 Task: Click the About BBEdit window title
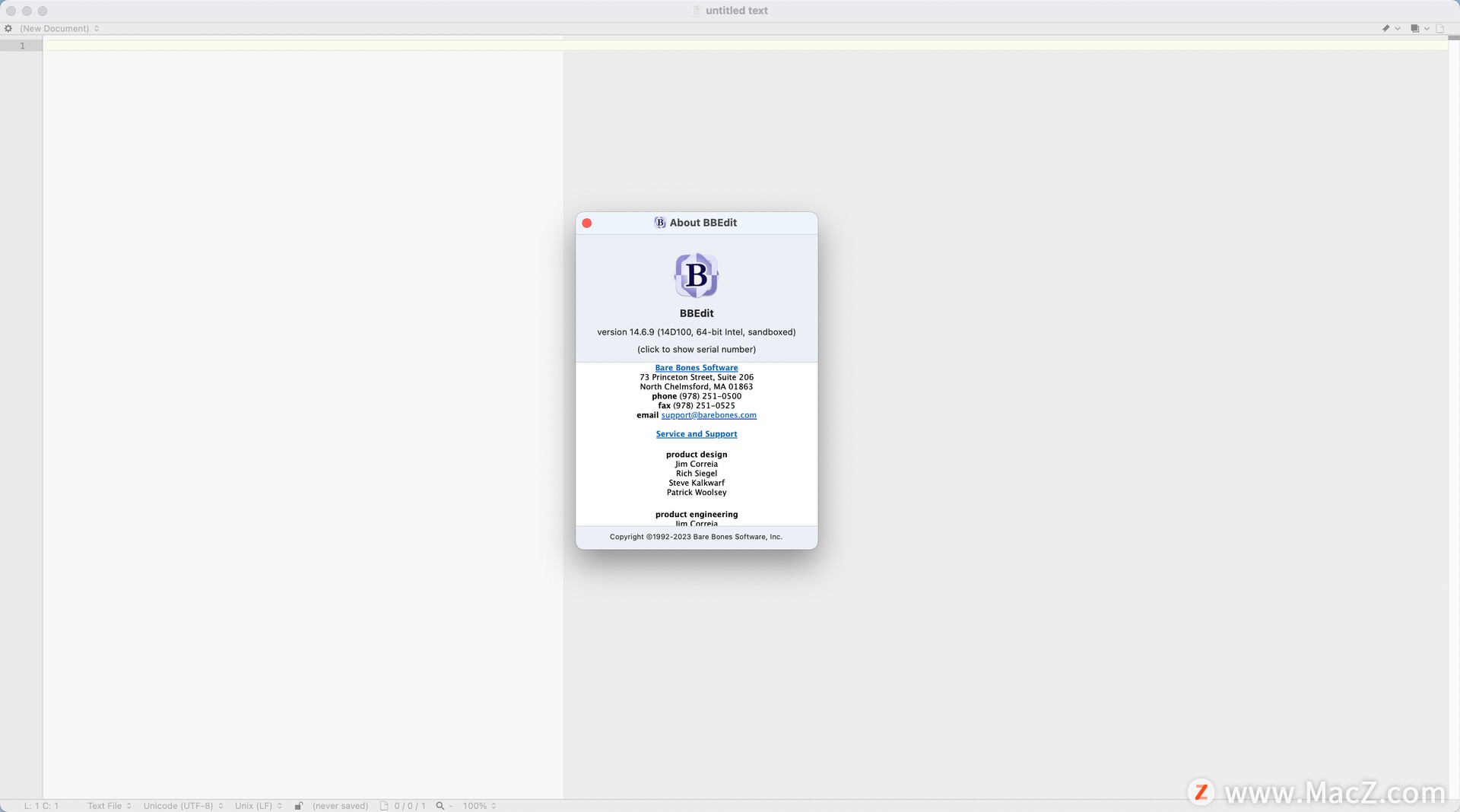click(703, 223)
